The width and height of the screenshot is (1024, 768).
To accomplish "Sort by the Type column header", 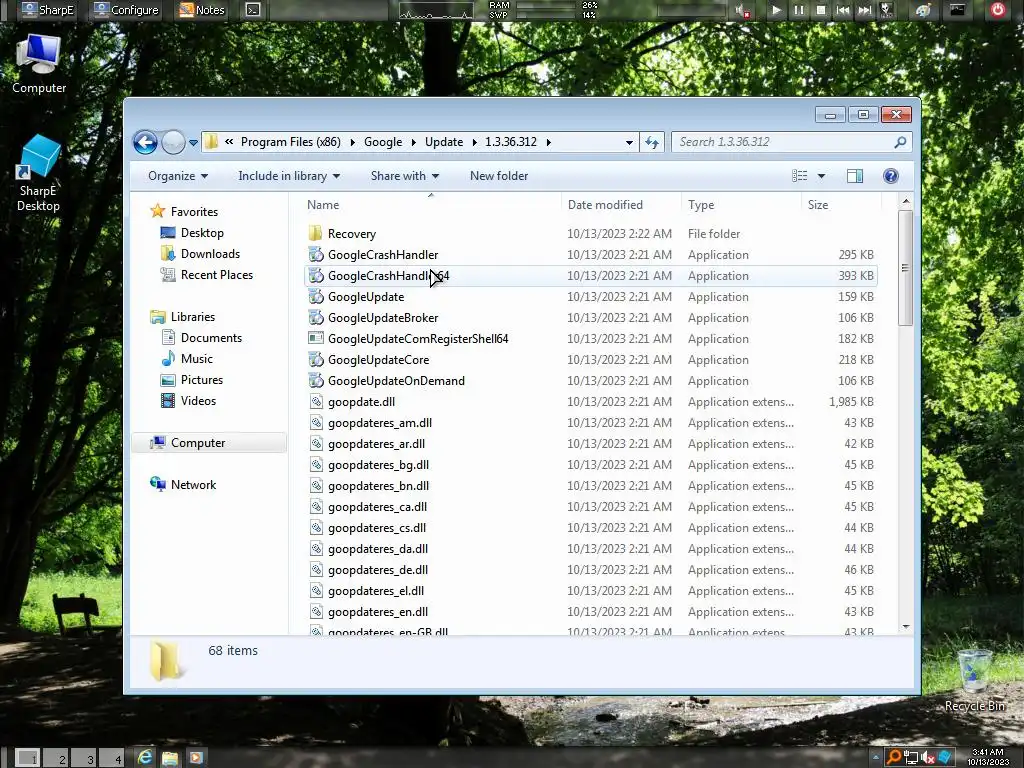I will [741, 204].
